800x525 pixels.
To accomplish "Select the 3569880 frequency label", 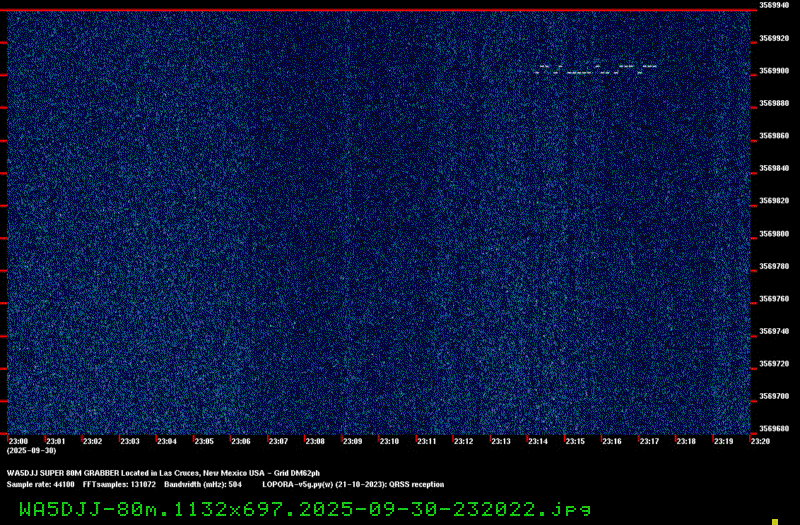I will coord(774,103).
